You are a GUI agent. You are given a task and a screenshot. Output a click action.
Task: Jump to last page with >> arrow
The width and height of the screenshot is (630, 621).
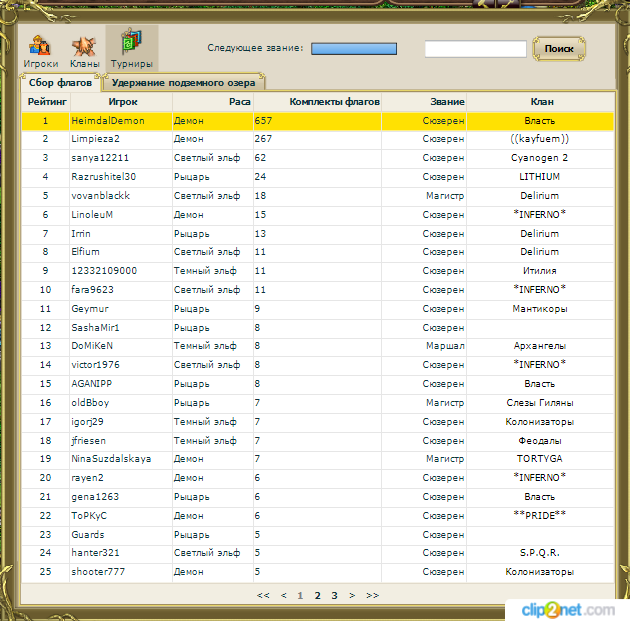372,595
